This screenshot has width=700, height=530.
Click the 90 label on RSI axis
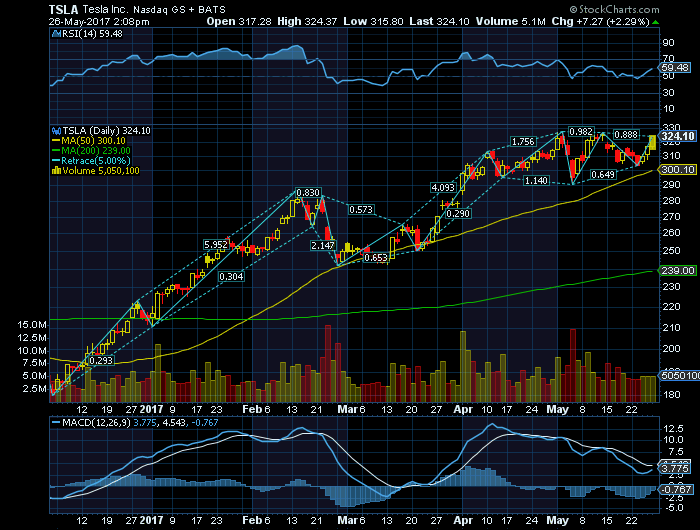(669, 43)
